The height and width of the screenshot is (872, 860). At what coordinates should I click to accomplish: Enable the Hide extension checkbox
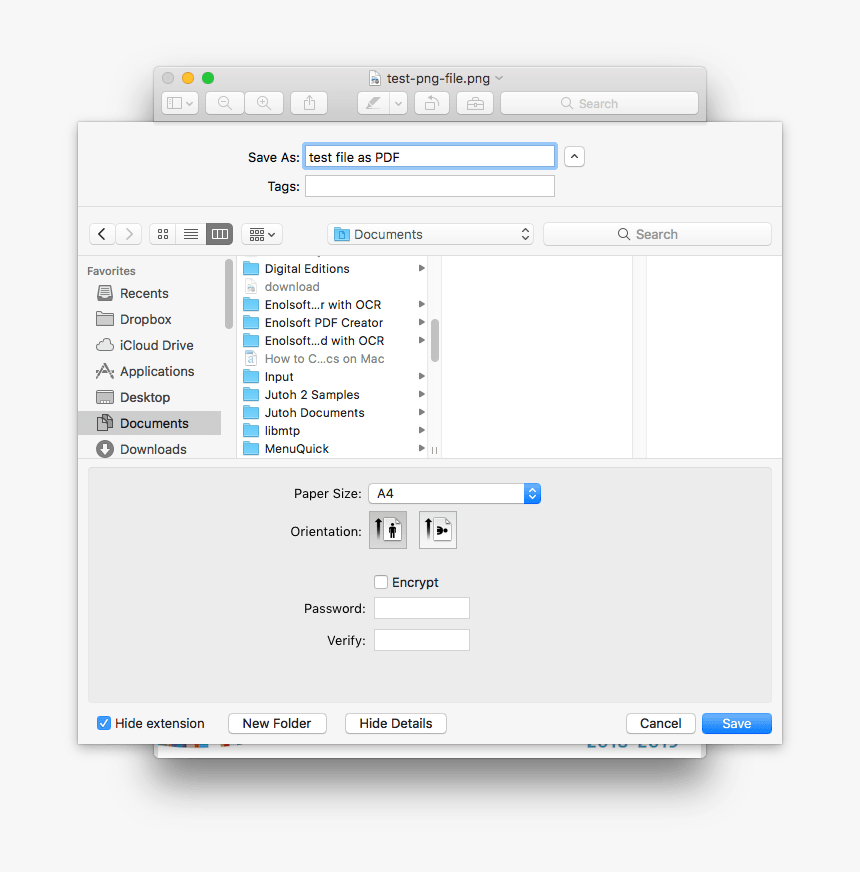(104, 723)
